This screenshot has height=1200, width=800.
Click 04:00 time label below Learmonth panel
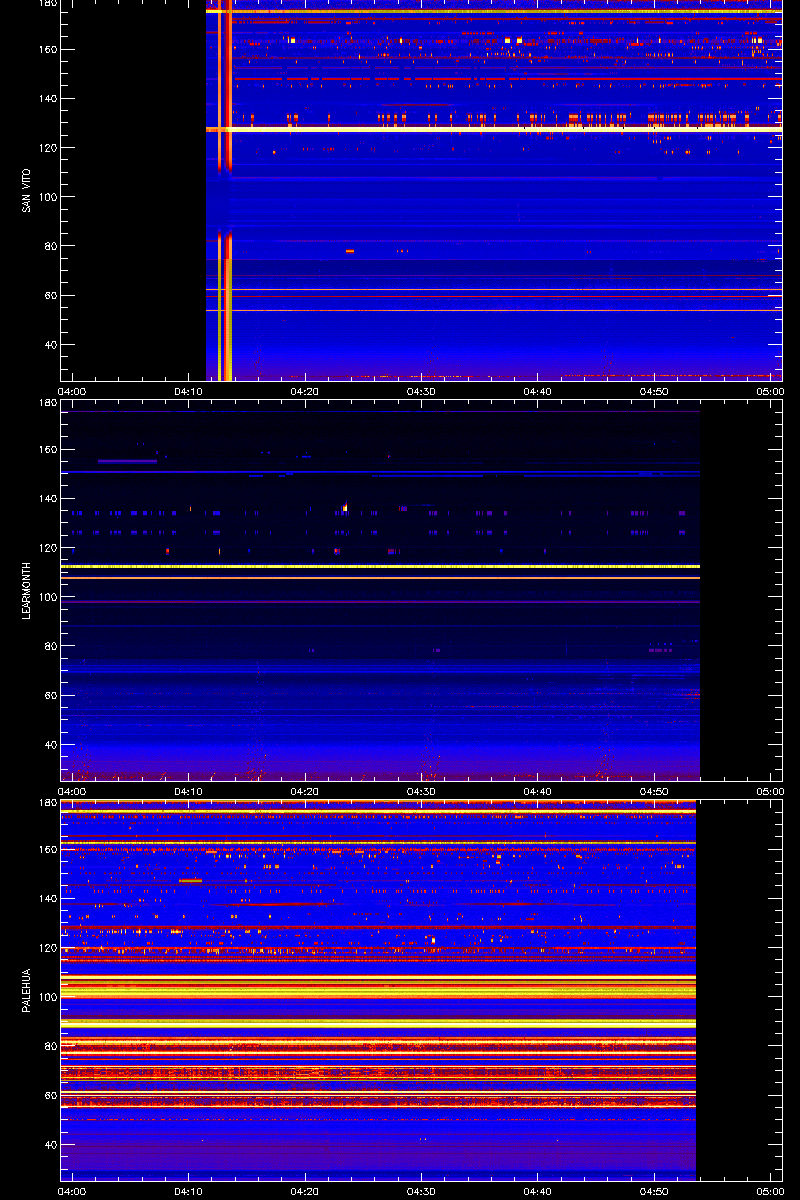click(73, 791)
